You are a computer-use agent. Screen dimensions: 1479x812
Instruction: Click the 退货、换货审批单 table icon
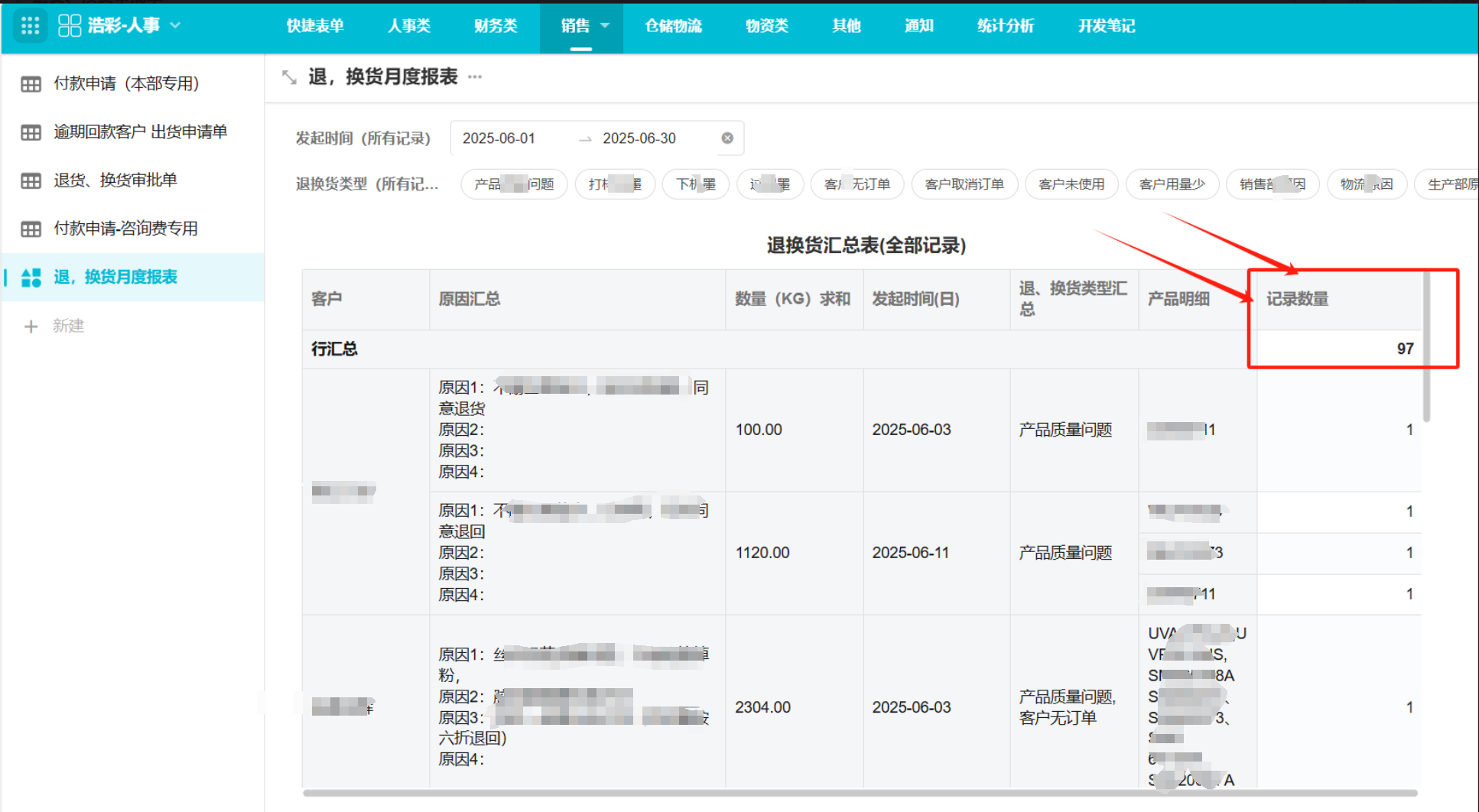(x=31, y=180)
